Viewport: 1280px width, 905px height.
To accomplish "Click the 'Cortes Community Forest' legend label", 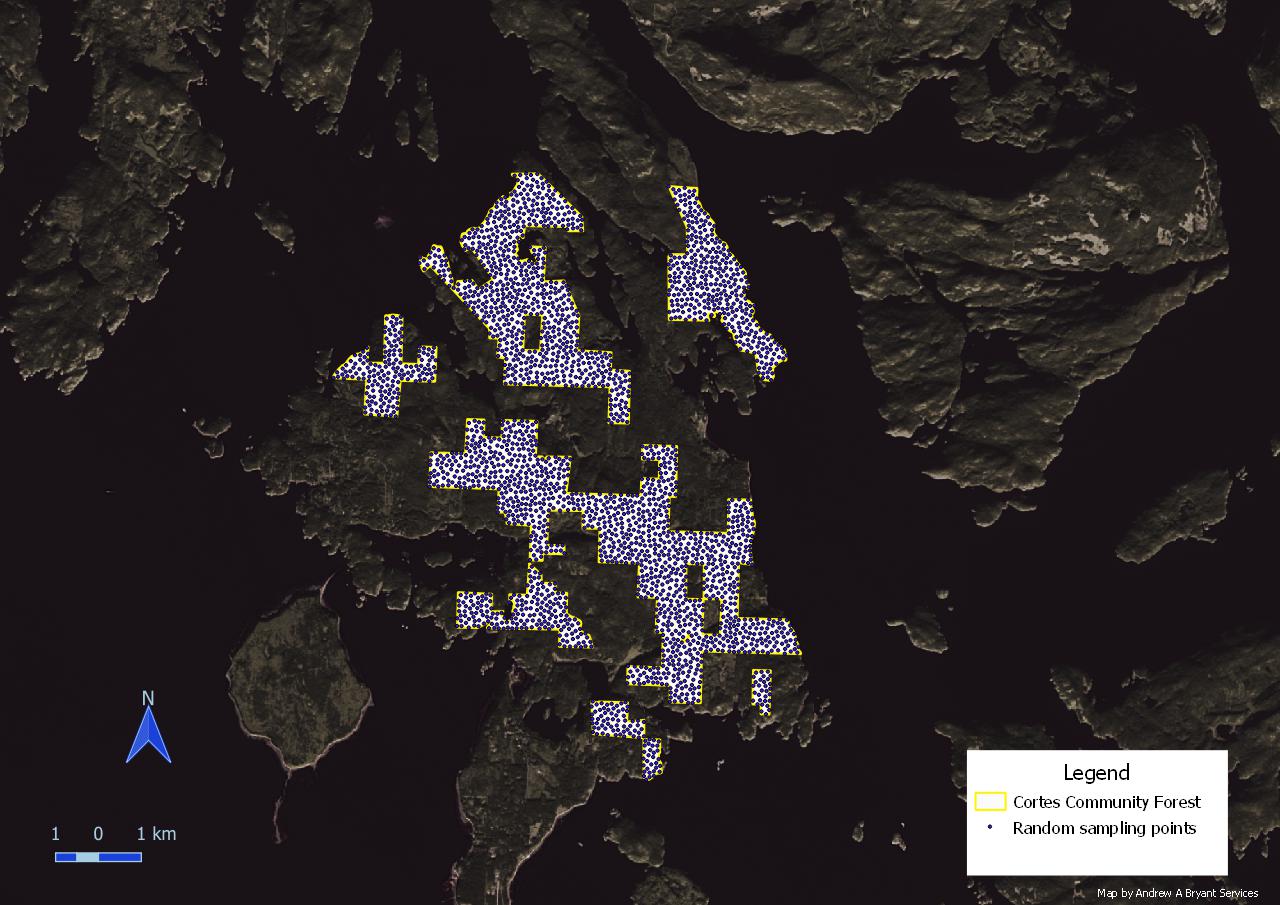I will [1106, 802].
